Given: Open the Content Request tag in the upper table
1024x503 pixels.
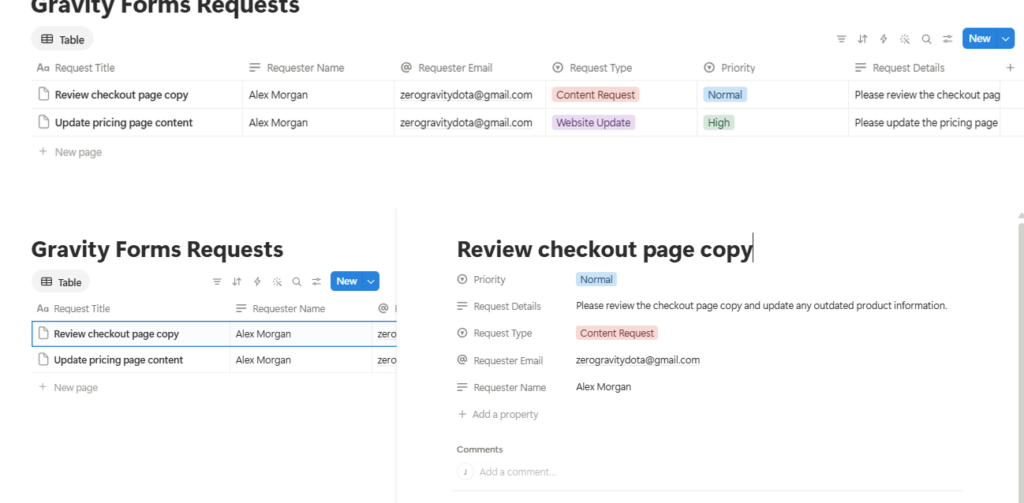Looking at the screenshot, I should click(596, 95).
